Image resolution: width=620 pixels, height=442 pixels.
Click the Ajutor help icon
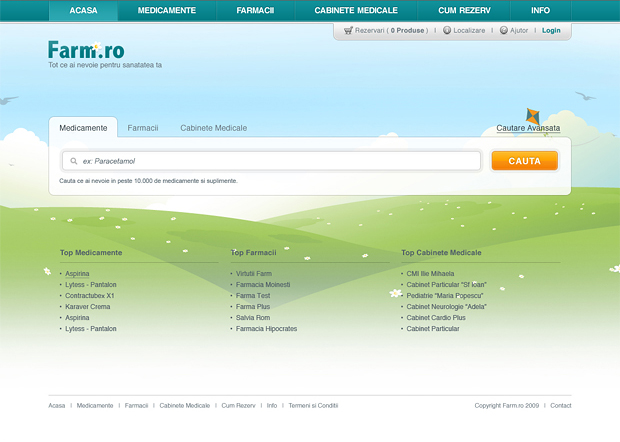[x=503, y=31]
